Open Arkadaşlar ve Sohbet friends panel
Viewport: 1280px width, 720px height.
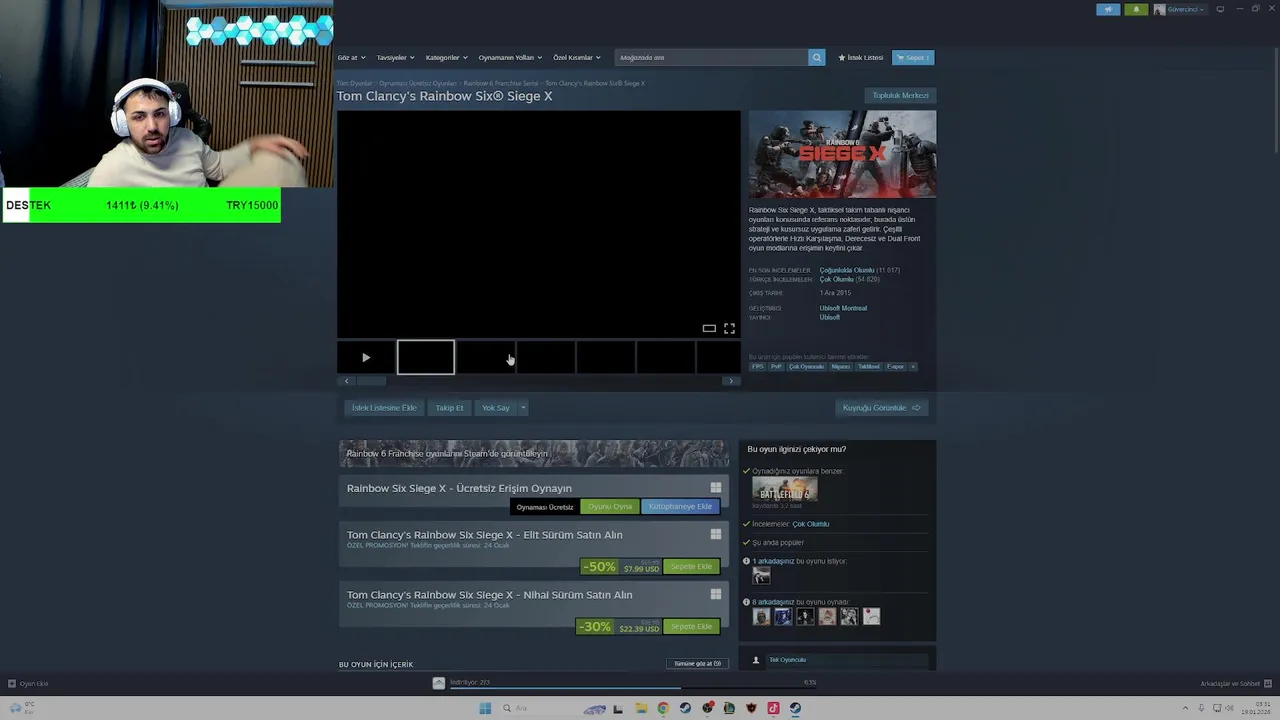point(1236,683)
